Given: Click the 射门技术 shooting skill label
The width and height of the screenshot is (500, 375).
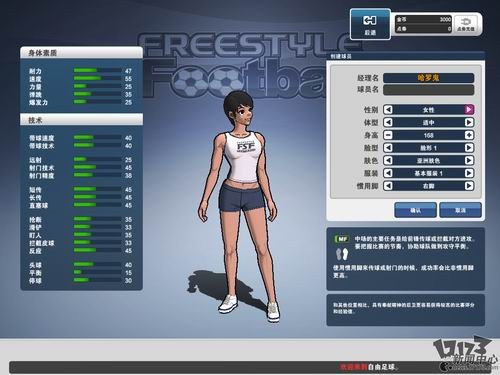Looking at the screenshot, I should [x=41, y=168].
